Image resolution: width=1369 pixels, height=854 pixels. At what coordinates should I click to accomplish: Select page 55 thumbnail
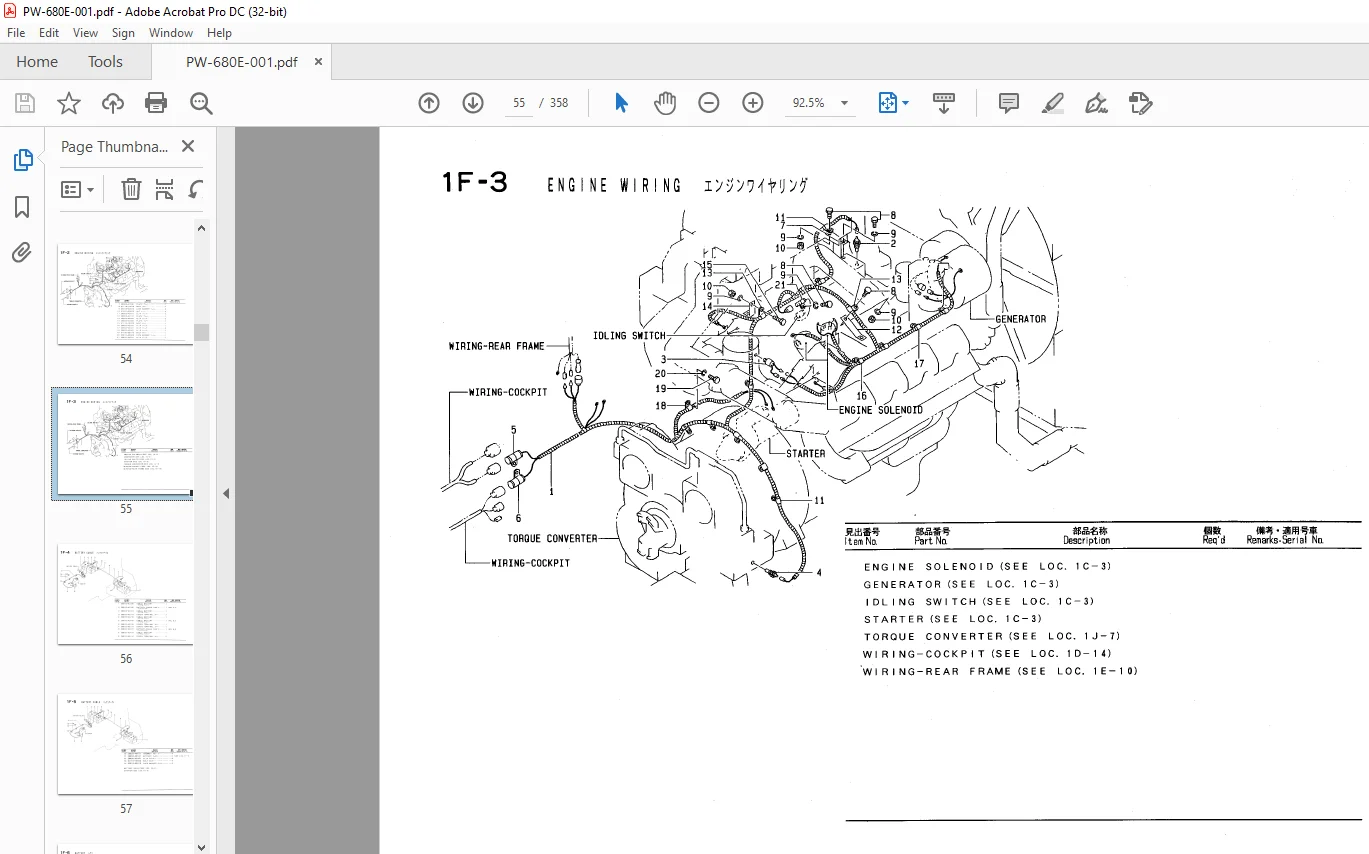point(123,444)
